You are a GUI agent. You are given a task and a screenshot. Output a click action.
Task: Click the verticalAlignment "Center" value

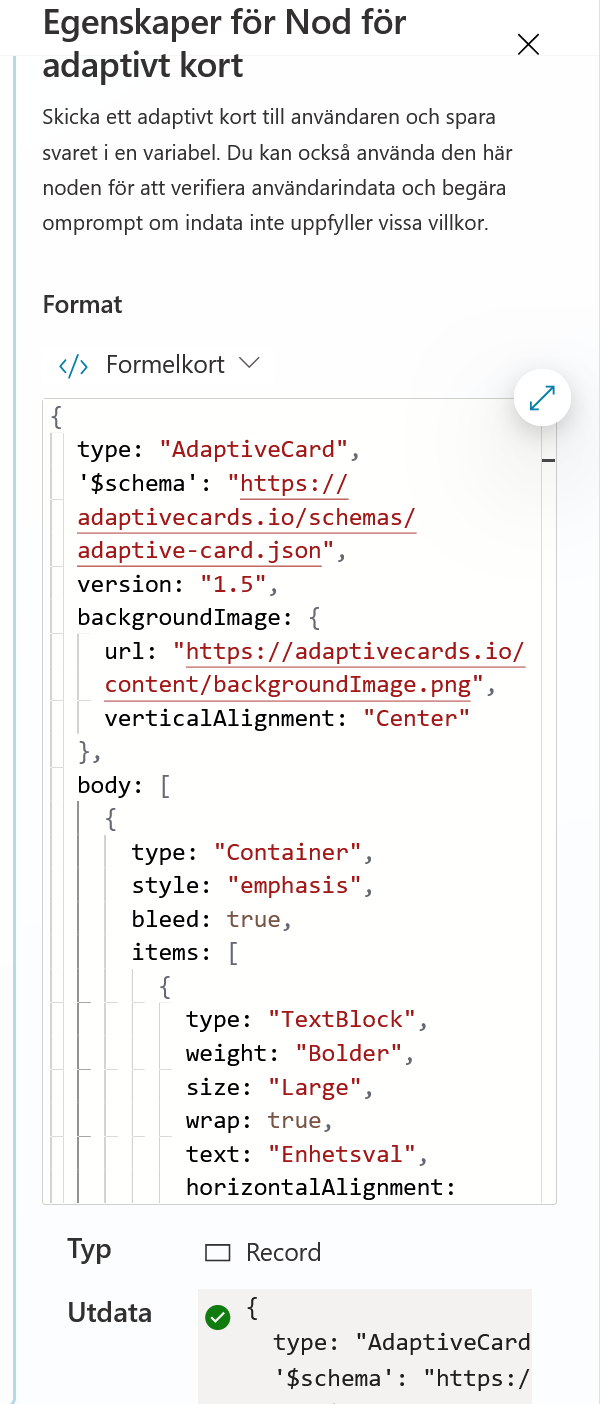click(416, 718)
